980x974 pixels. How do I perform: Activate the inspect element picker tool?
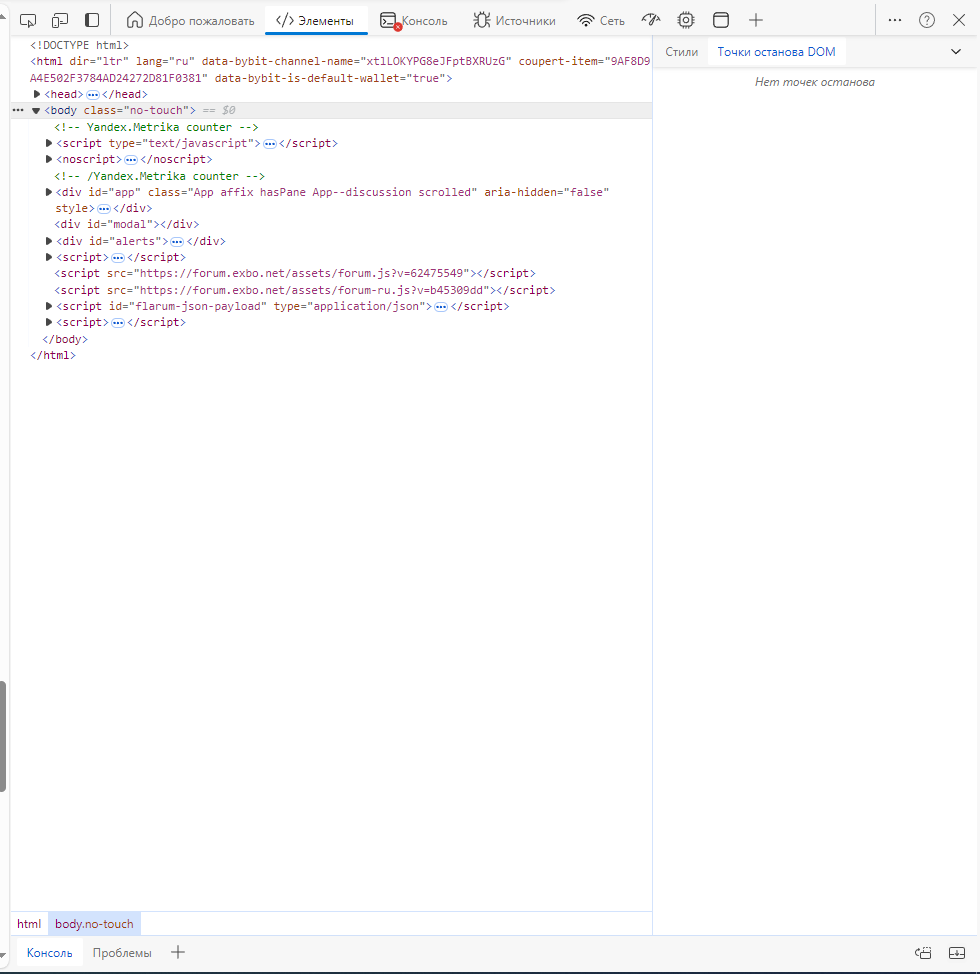(x=28, y=21)
